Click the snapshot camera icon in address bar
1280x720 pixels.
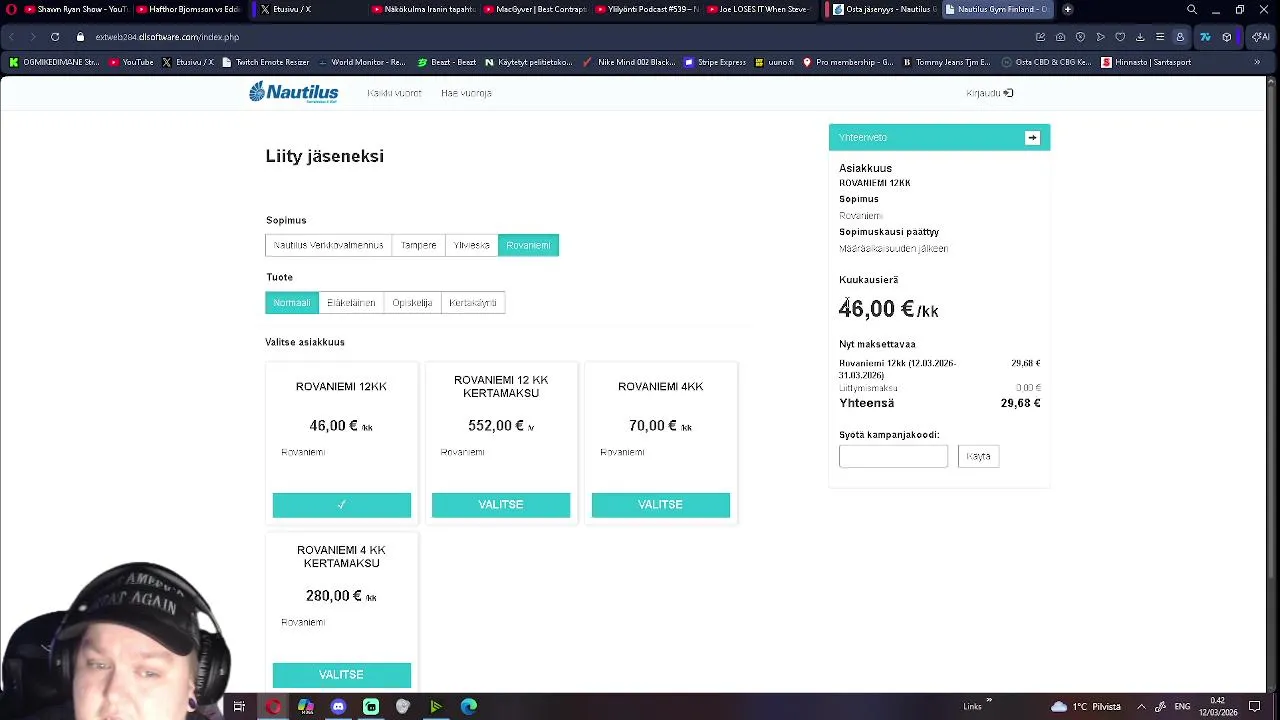tap(1060, 37)
